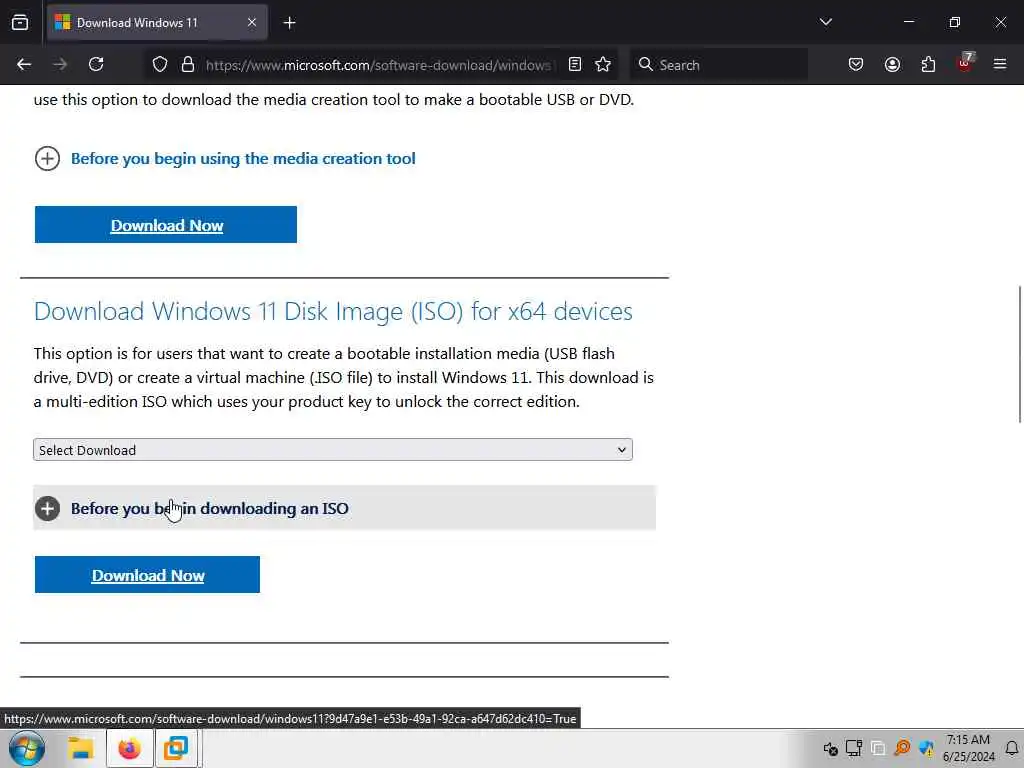Click the Windows security shield tray icon
This screenshot has width=1024, height=768.
click(926, 748)
